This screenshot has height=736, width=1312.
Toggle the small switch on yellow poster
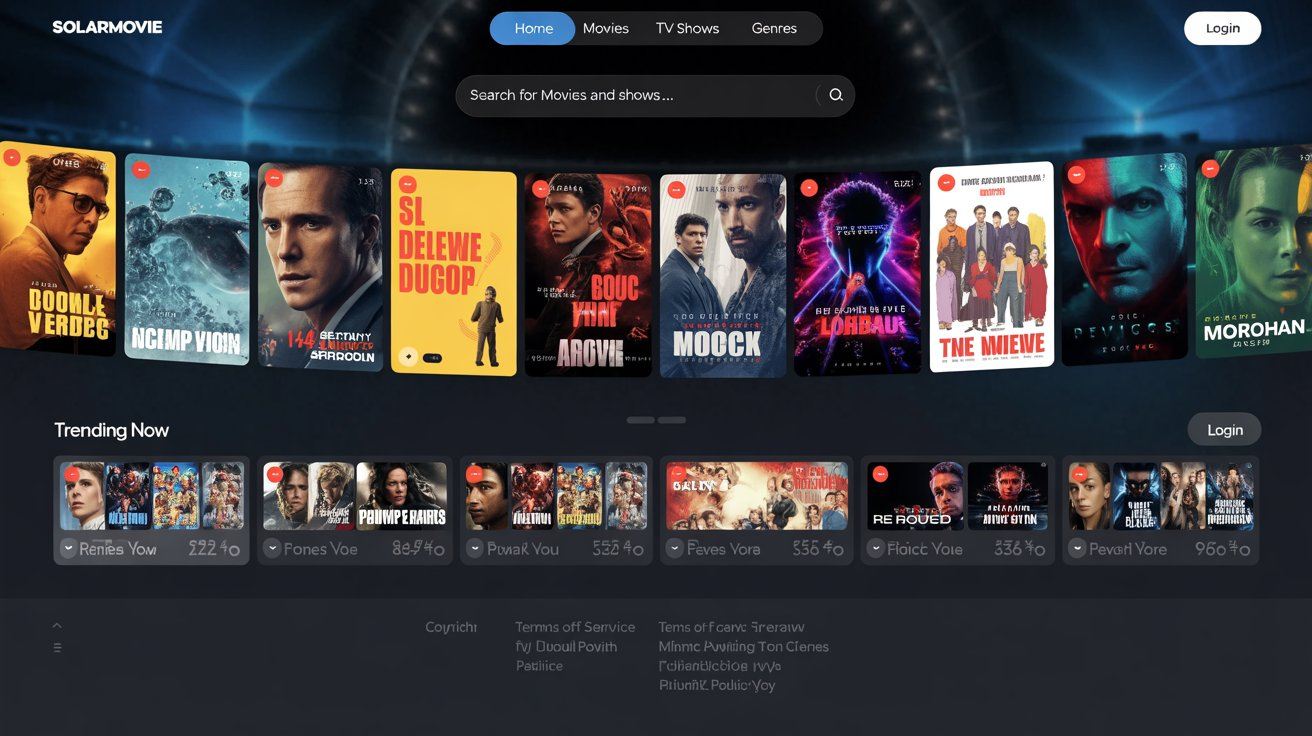tap(432, 357)
